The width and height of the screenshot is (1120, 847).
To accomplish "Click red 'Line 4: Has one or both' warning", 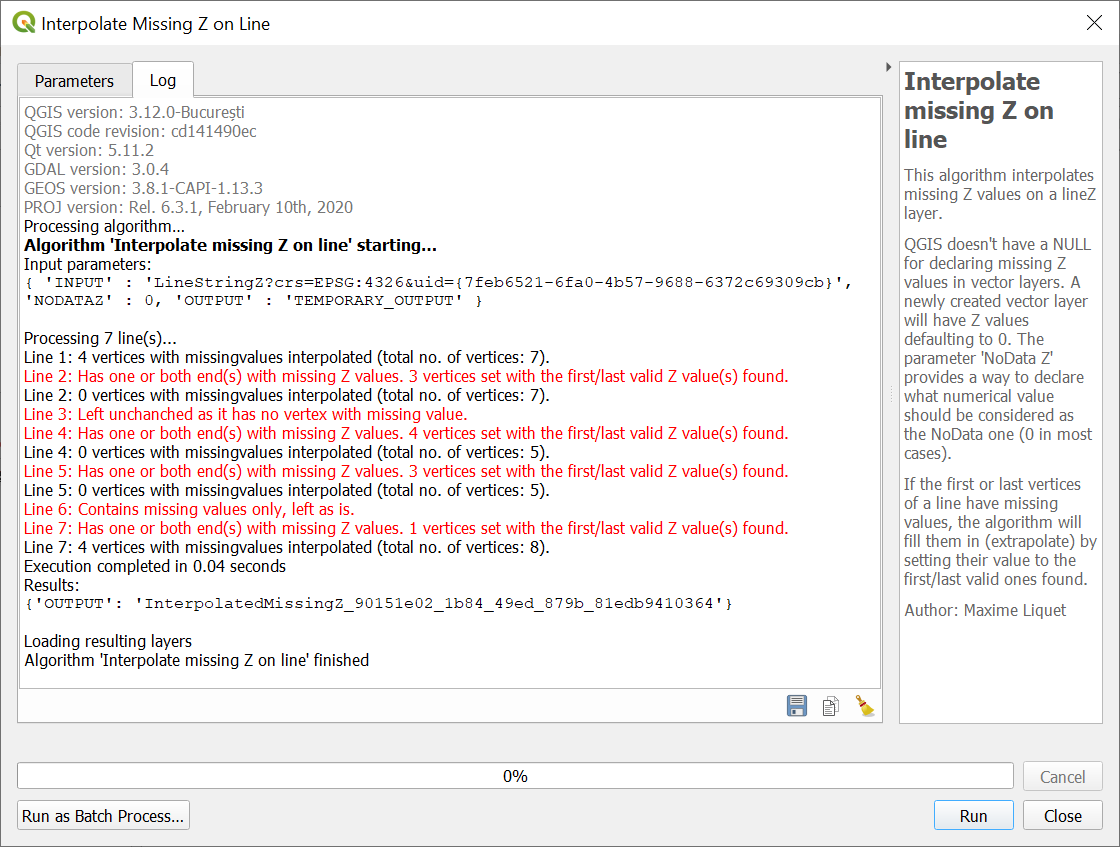I will (406, 433).
